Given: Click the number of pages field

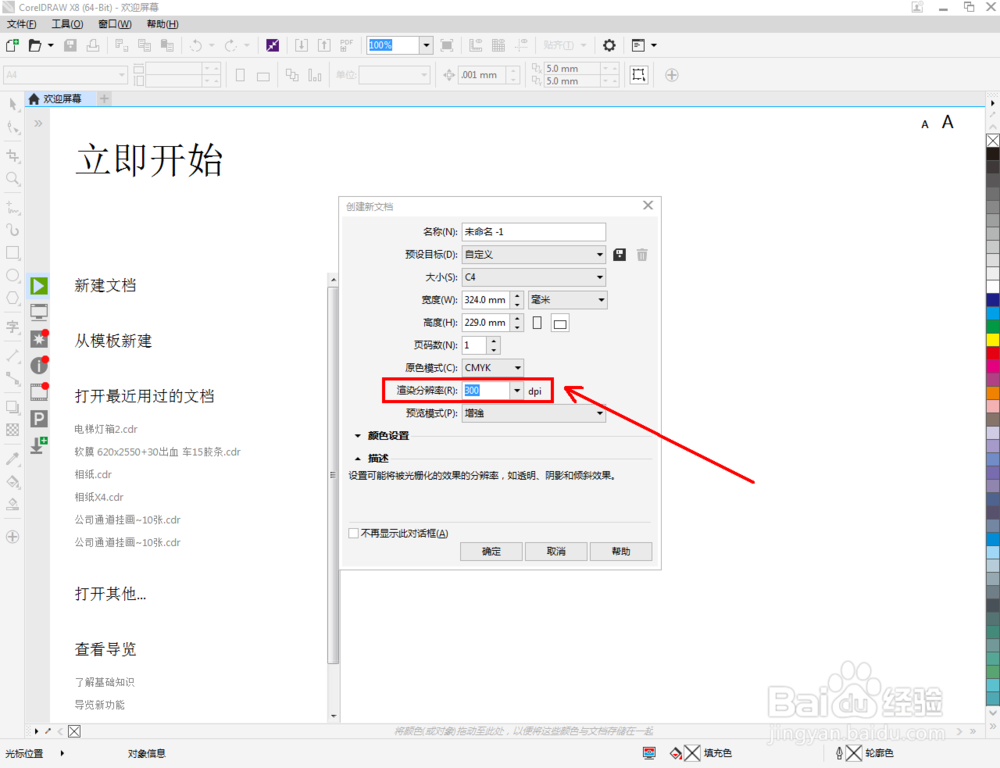Looking at the screenshot, I should coord(474,346).
